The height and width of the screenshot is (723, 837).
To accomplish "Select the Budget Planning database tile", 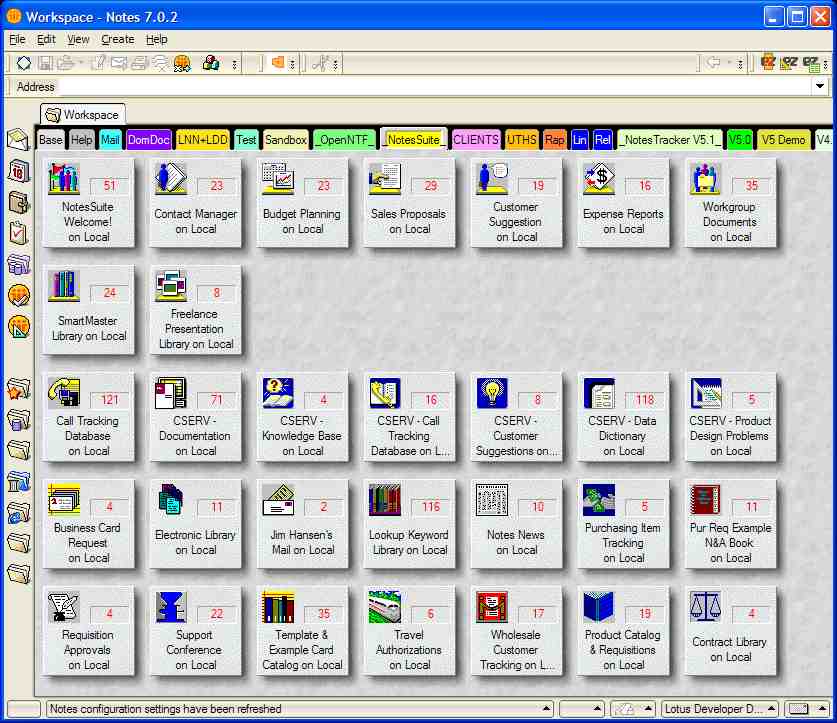I will 302,202.
